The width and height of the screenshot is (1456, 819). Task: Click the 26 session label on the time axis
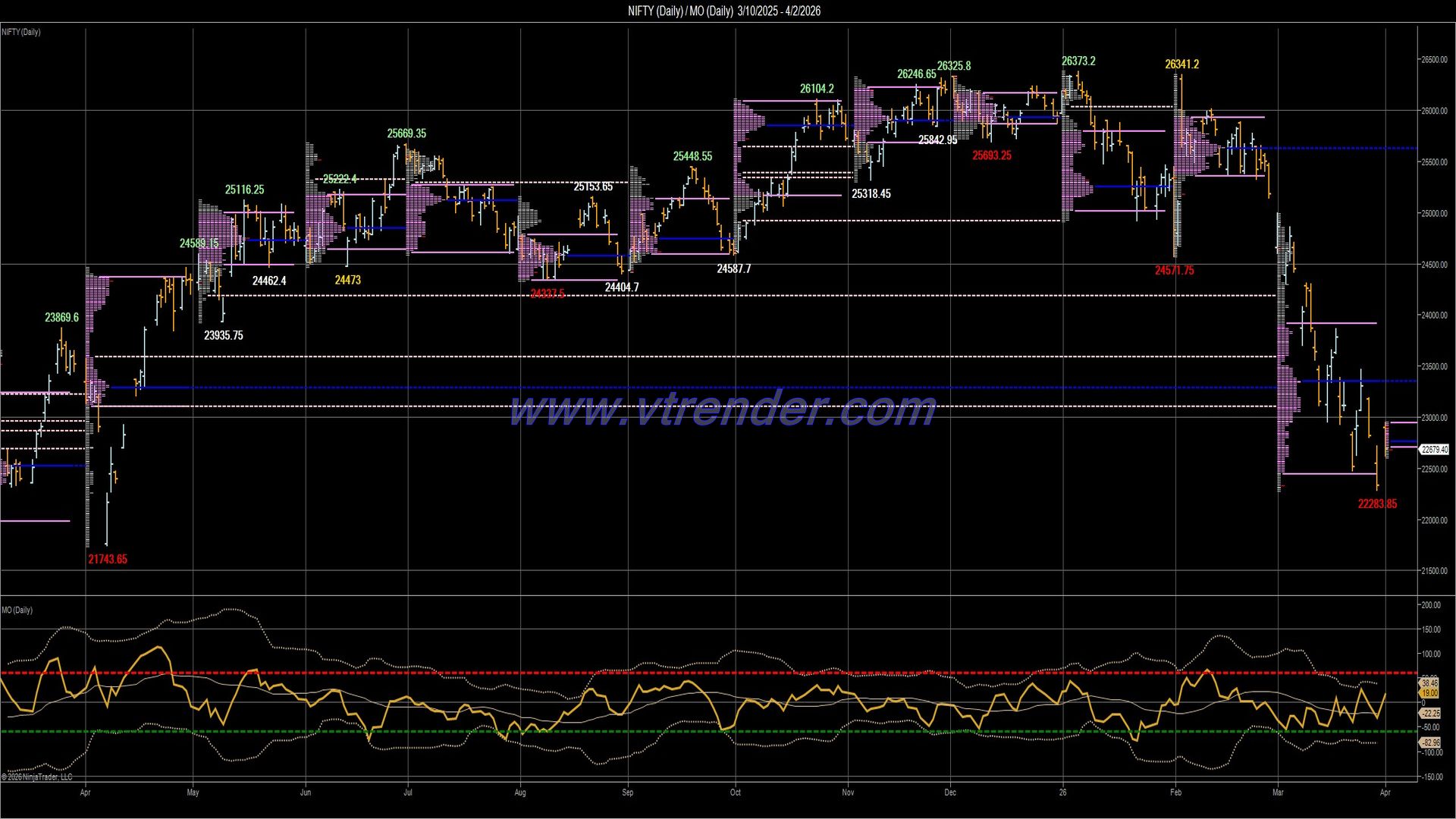click(1063, 792)
